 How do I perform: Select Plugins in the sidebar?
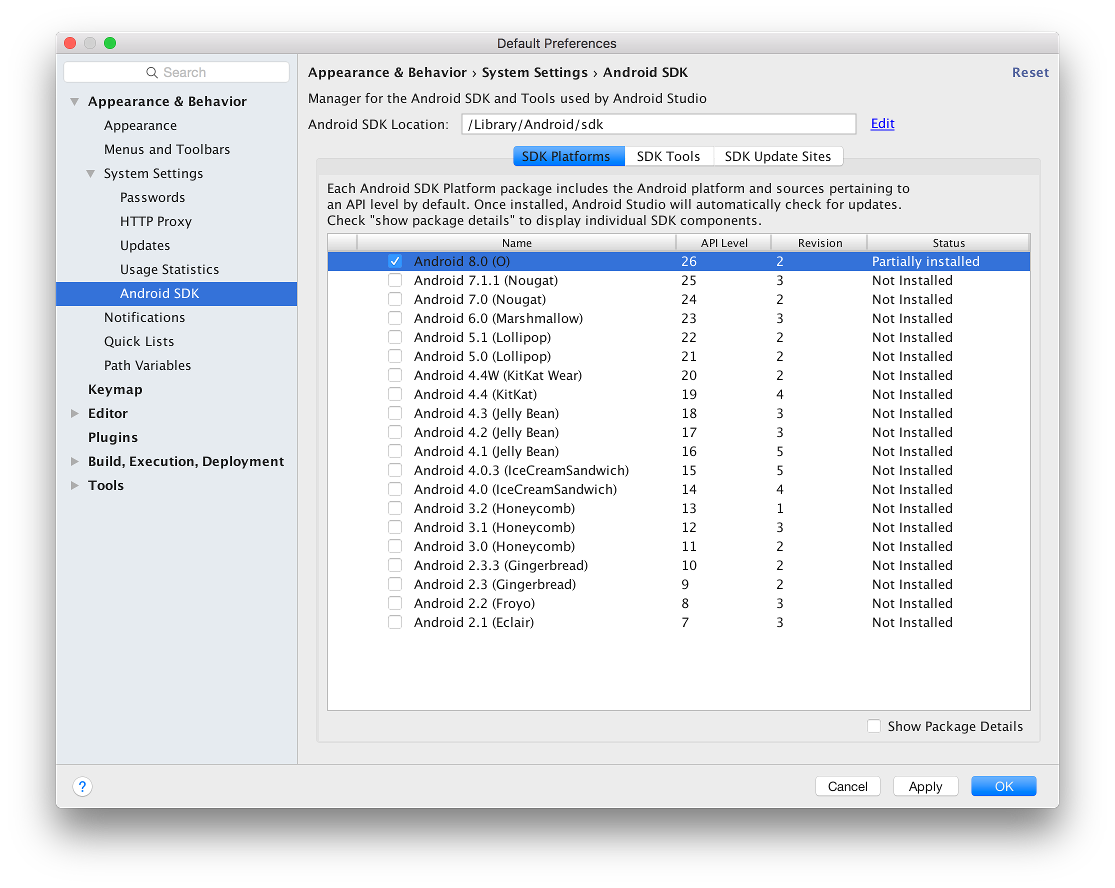113,437
